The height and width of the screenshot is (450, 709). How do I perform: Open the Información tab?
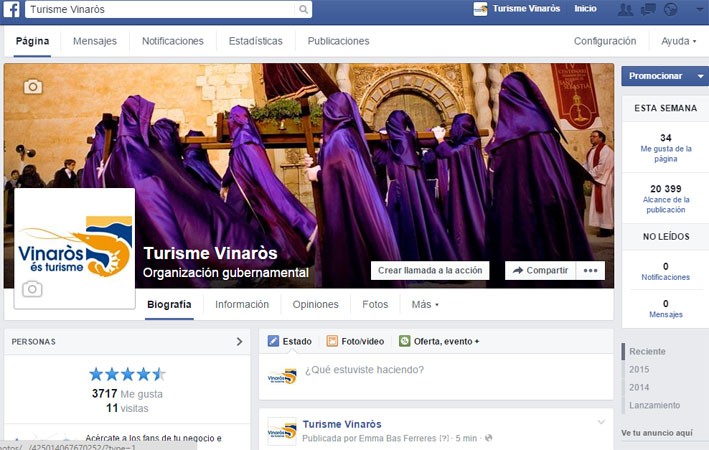click(242, 304)
